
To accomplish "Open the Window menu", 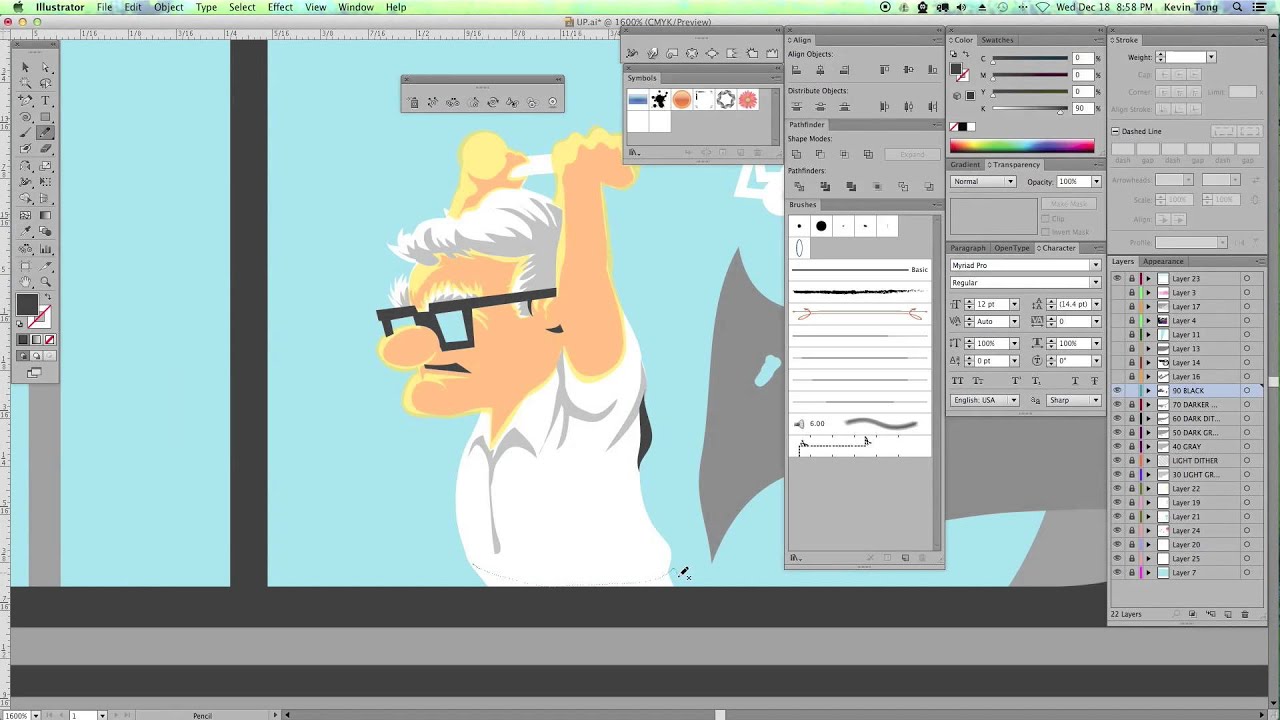I will click(x=356, y=7).
